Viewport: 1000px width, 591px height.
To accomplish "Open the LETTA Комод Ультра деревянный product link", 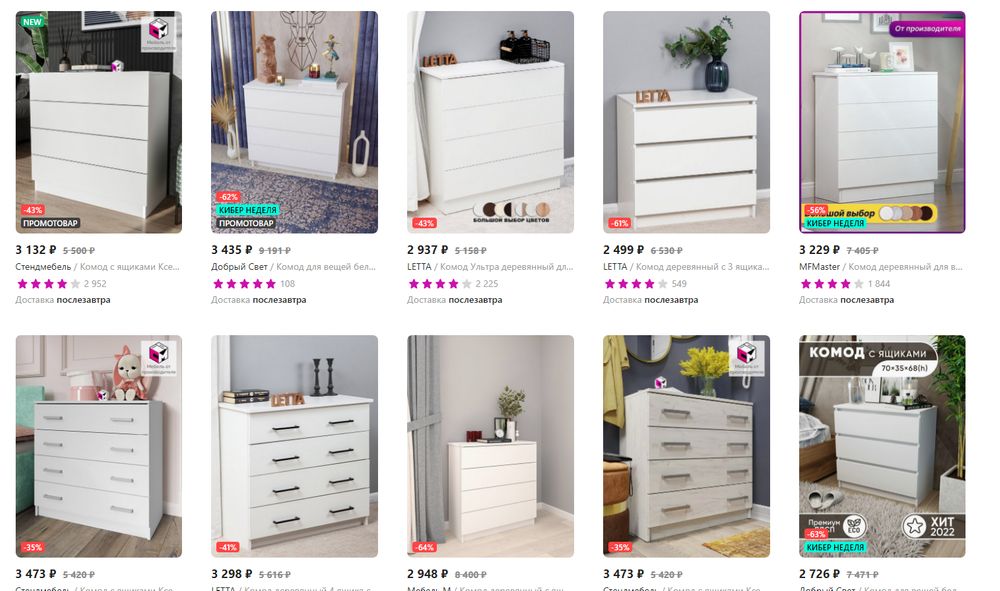I will (490, 266).
